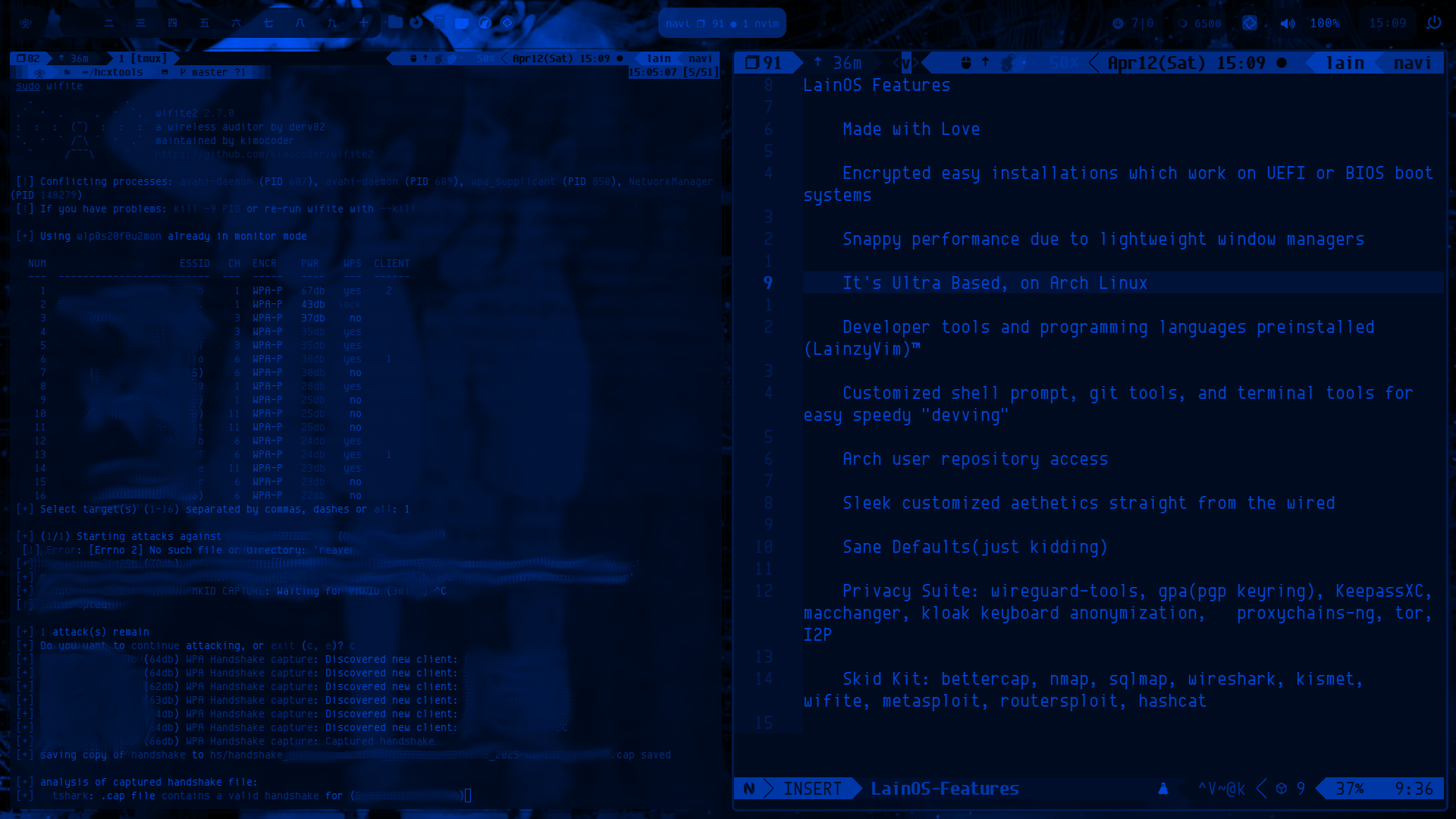Click the PWR column header in wifite table
Screen dimensions: 1456x819
pyautogui.click(x=310, y=263)
